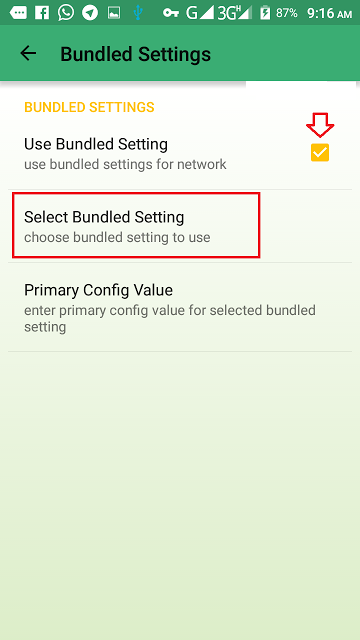
Task: Tap the Use Bundled Setting row label
Action: (x=96, y=144)
